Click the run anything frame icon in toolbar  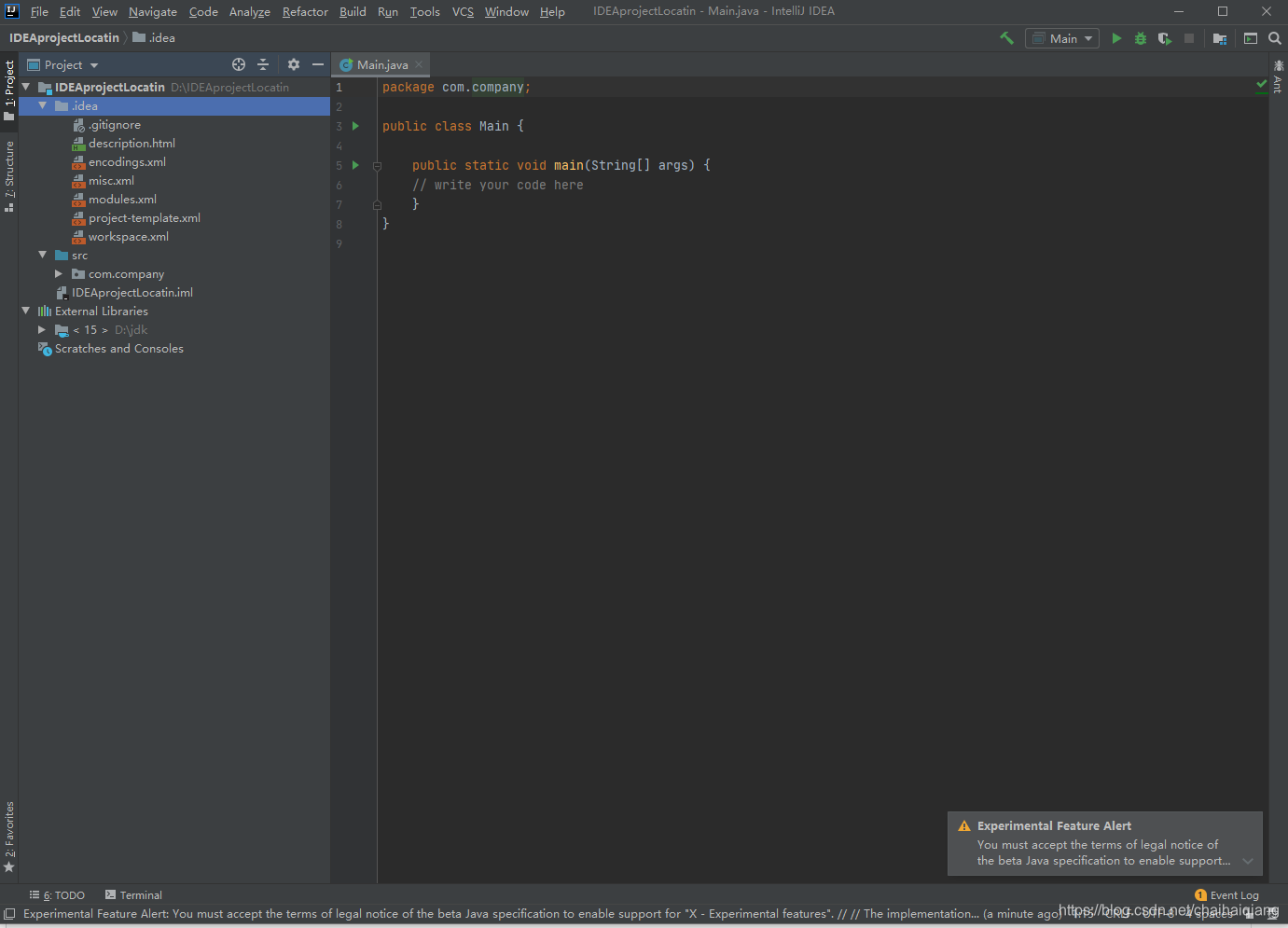click(x=1251, y=38)
